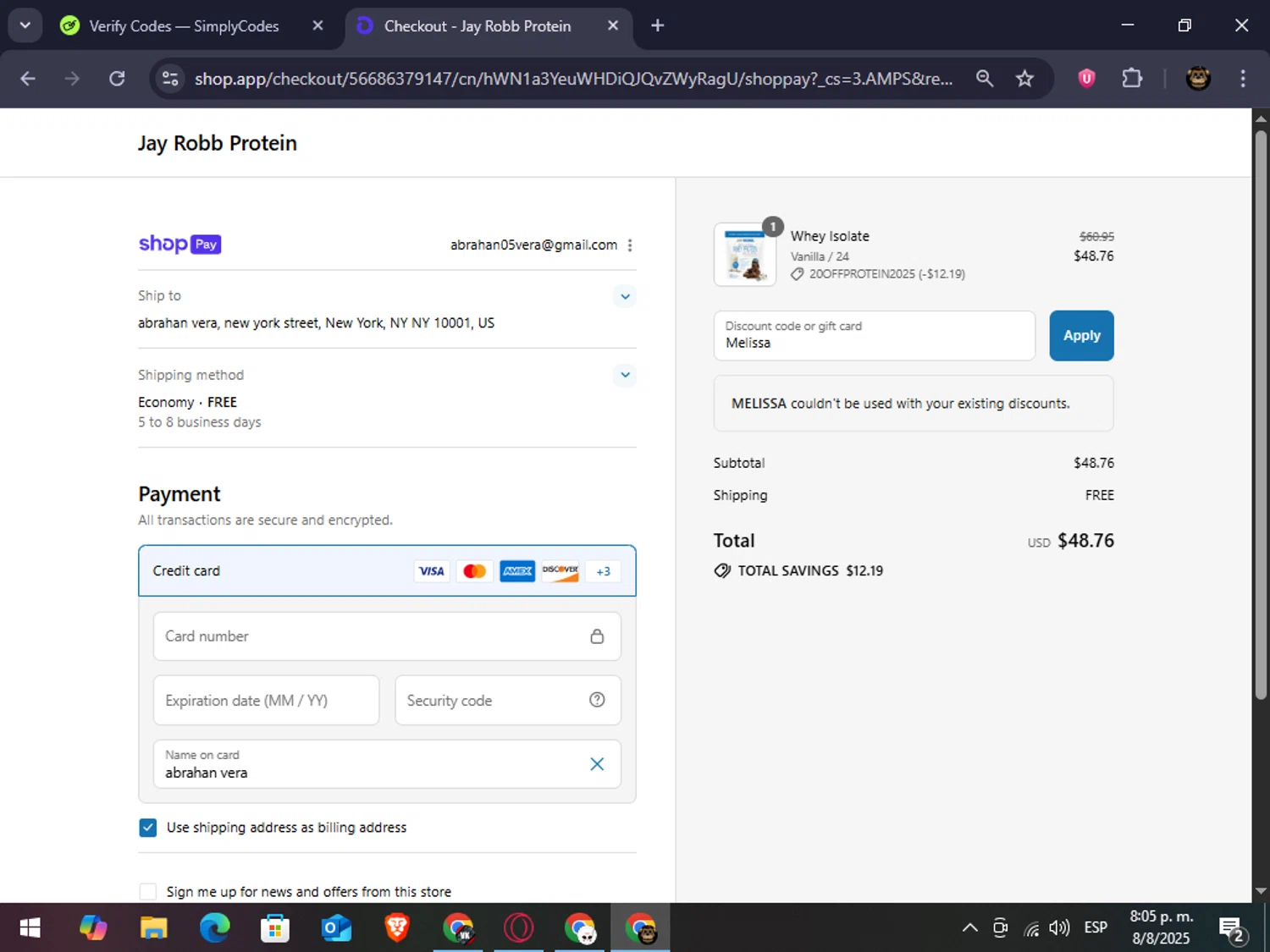Click the MELISSA couldn't be used message

pyautogui.click(x=914, y=404)
